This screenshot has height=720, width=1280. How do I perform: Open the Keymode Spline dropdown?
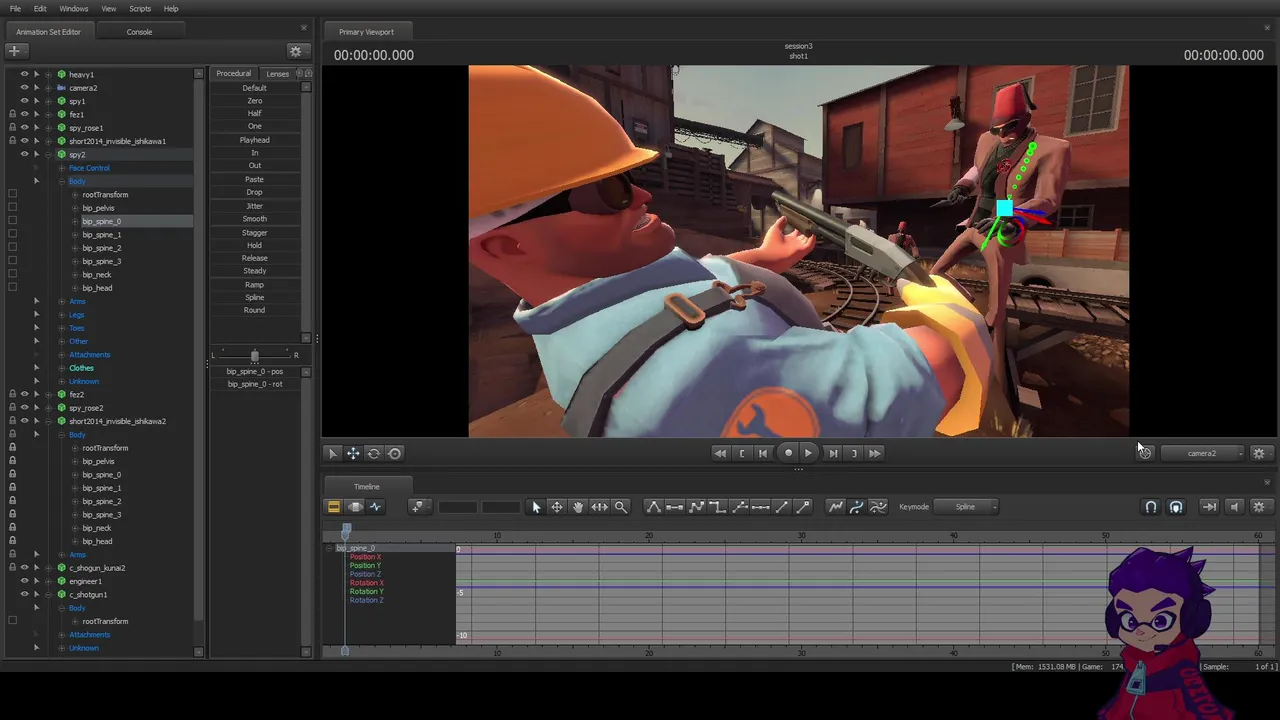966,507
